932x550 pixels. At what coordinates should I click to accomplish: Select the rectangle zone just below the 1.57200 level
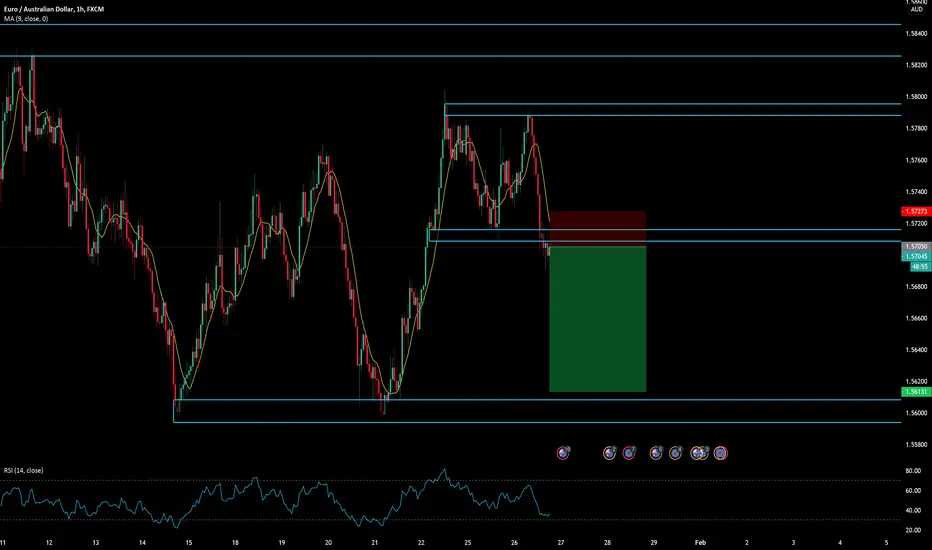coord(665,235)
